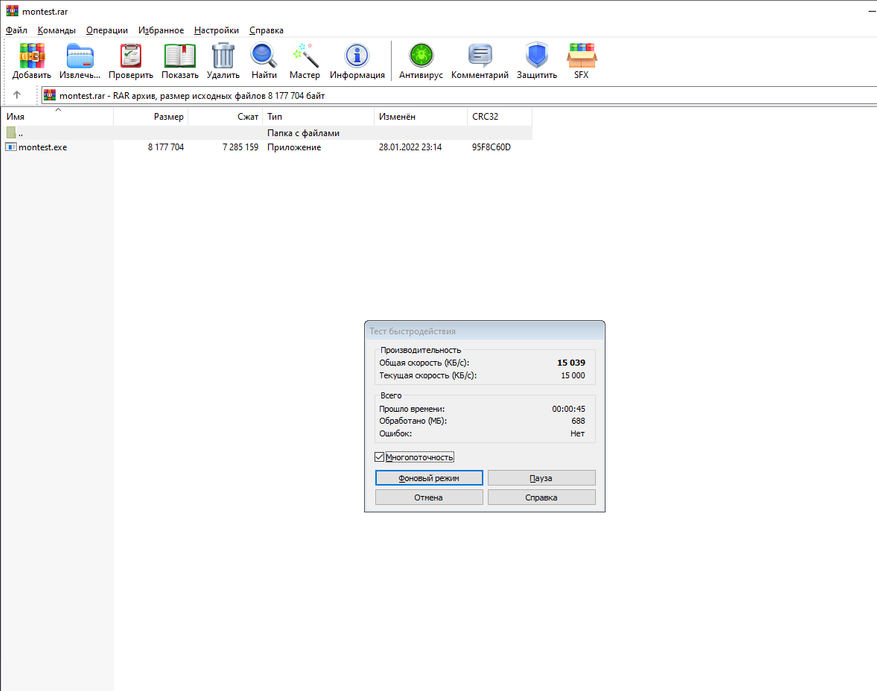Click the Фоновый режим button
877x691 pixels.
(429, 478)
